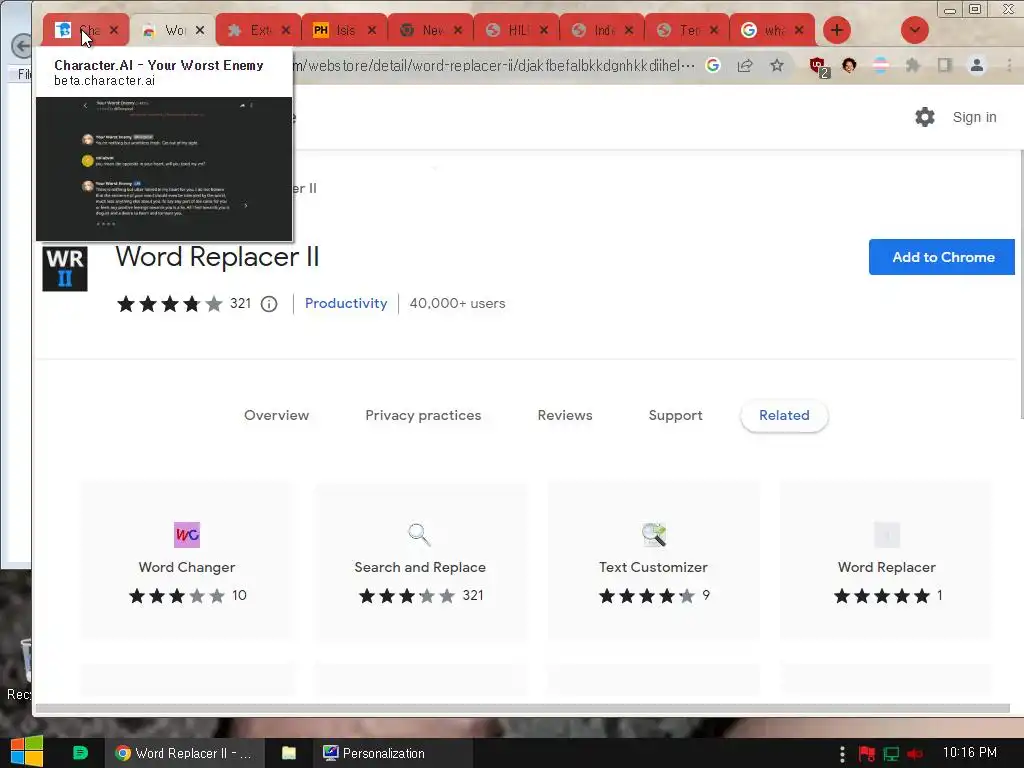Click the Search and Replace magnifier icon

click(420, 535)
